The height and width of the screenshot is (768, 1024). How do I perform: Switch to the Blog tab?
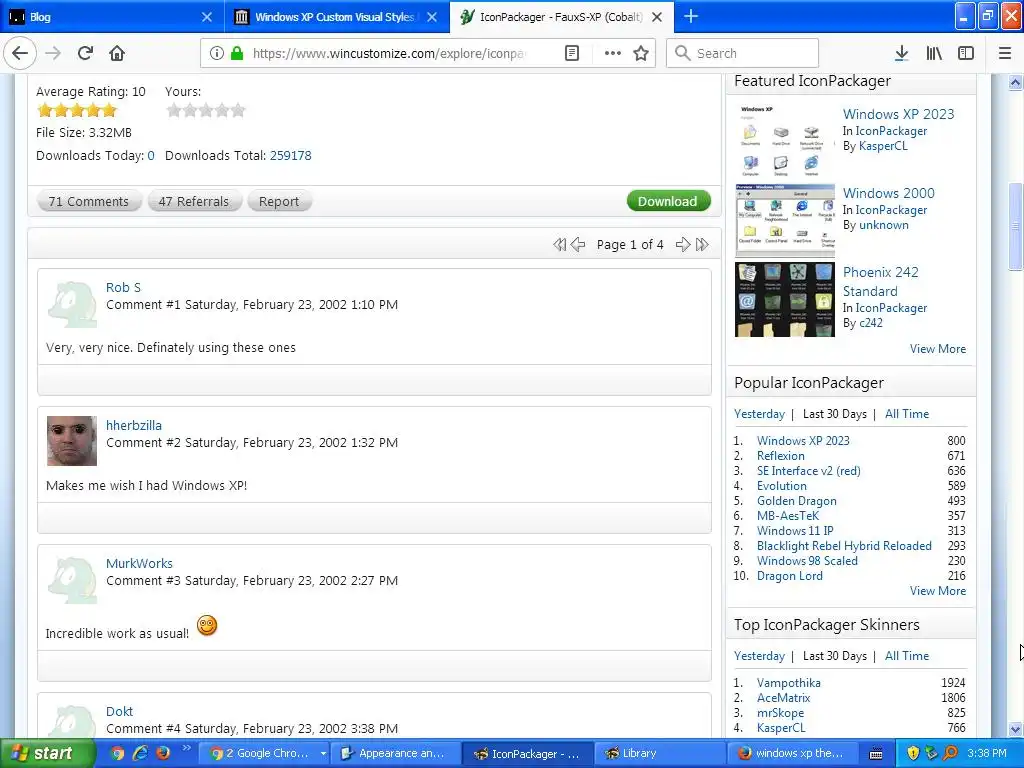point(110,17)
